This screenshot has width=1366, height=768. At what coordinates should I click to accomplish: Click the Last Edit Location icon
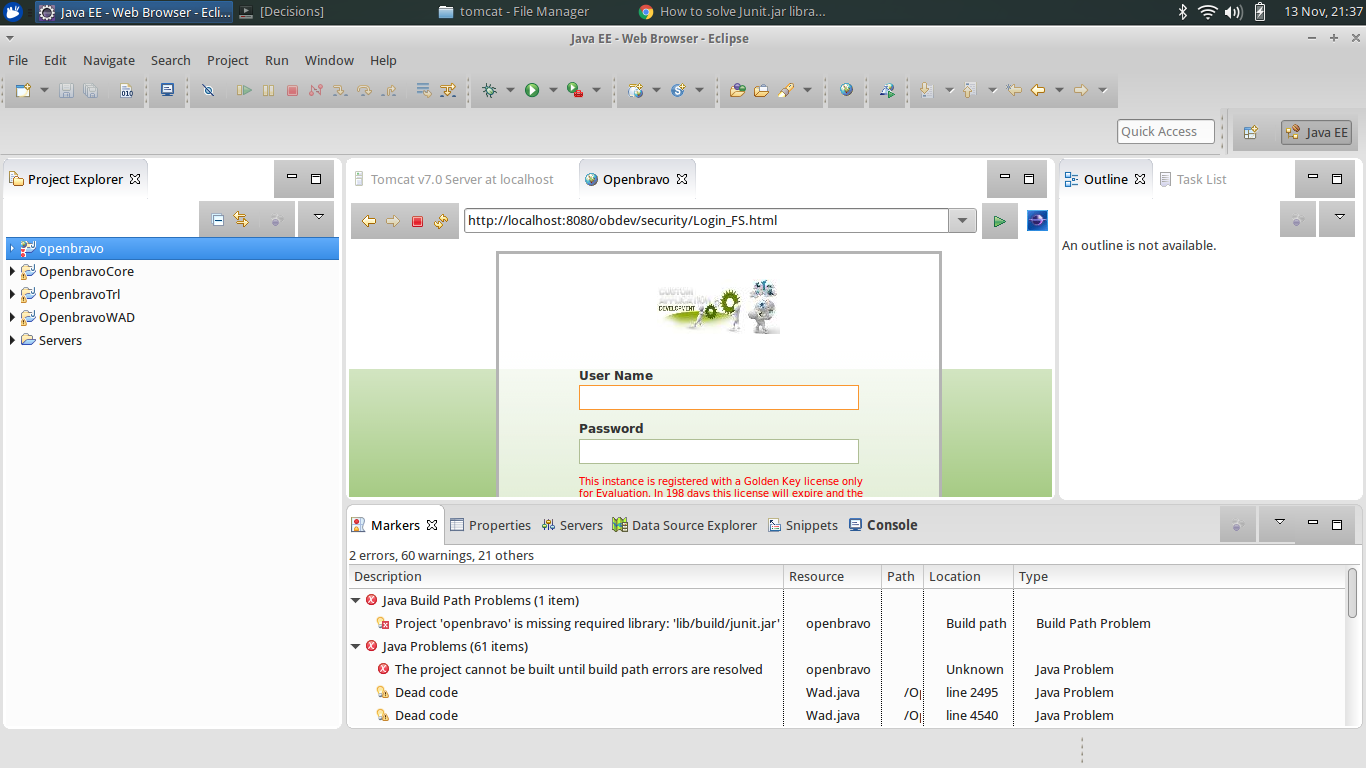pos(1014,90)
